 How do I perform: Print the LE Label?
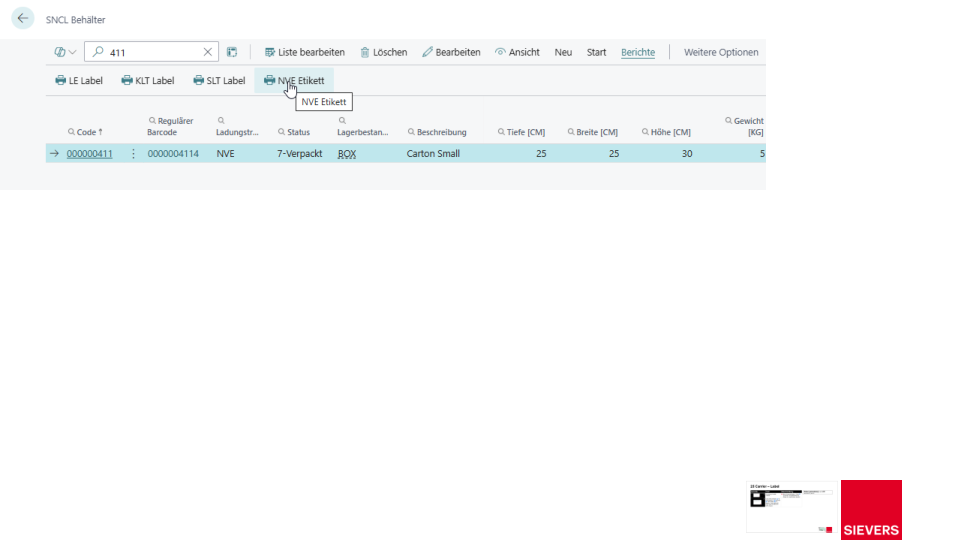tap(79, 80)
